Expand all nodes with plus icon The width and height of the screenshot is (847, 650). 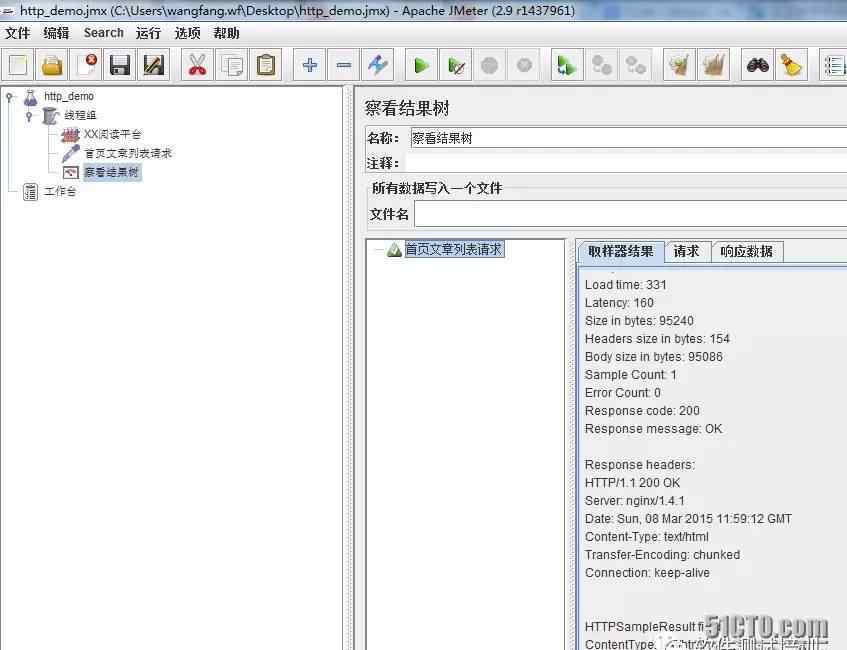(x=310, y=65)
